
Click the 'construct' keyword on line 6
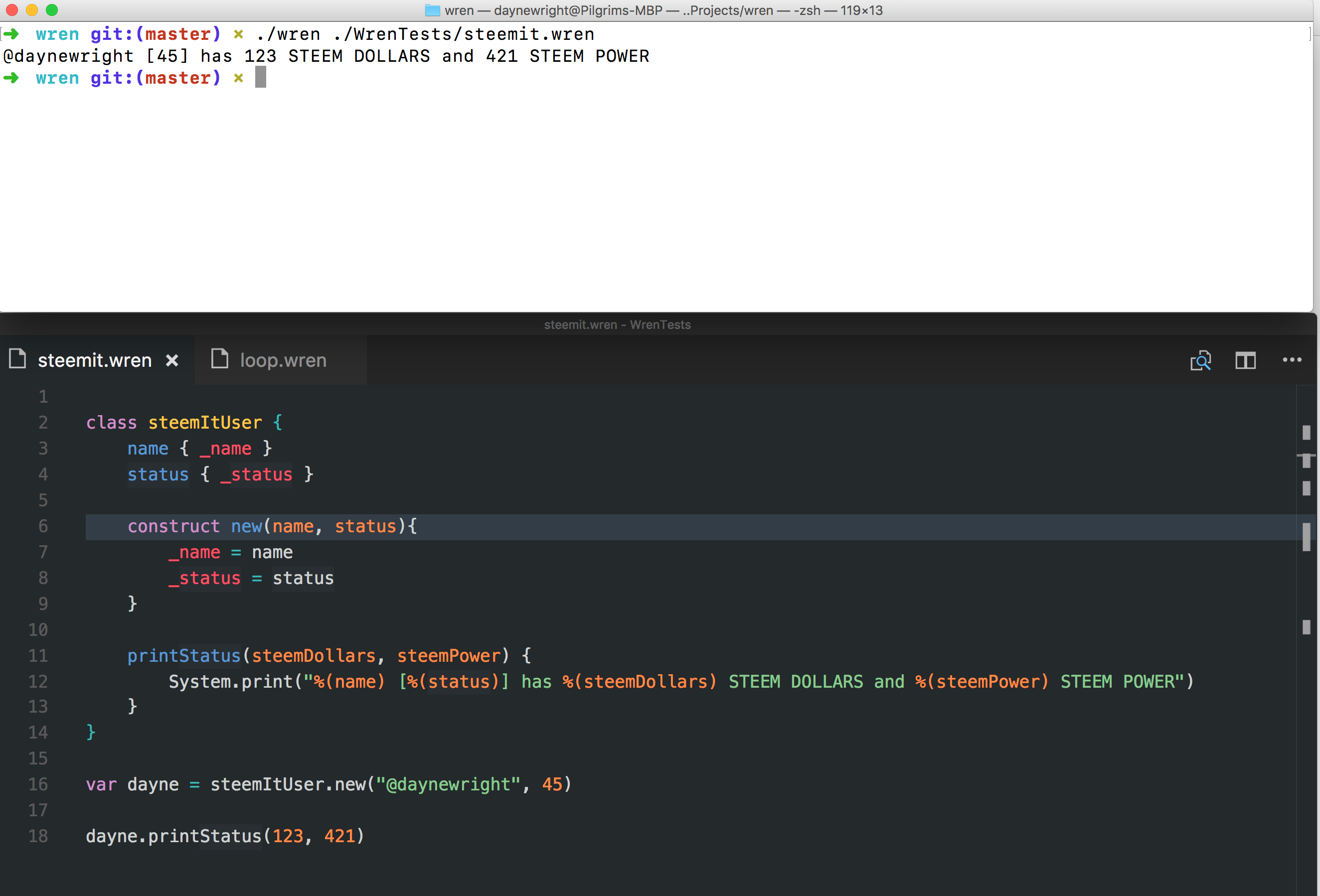point(173,526)
